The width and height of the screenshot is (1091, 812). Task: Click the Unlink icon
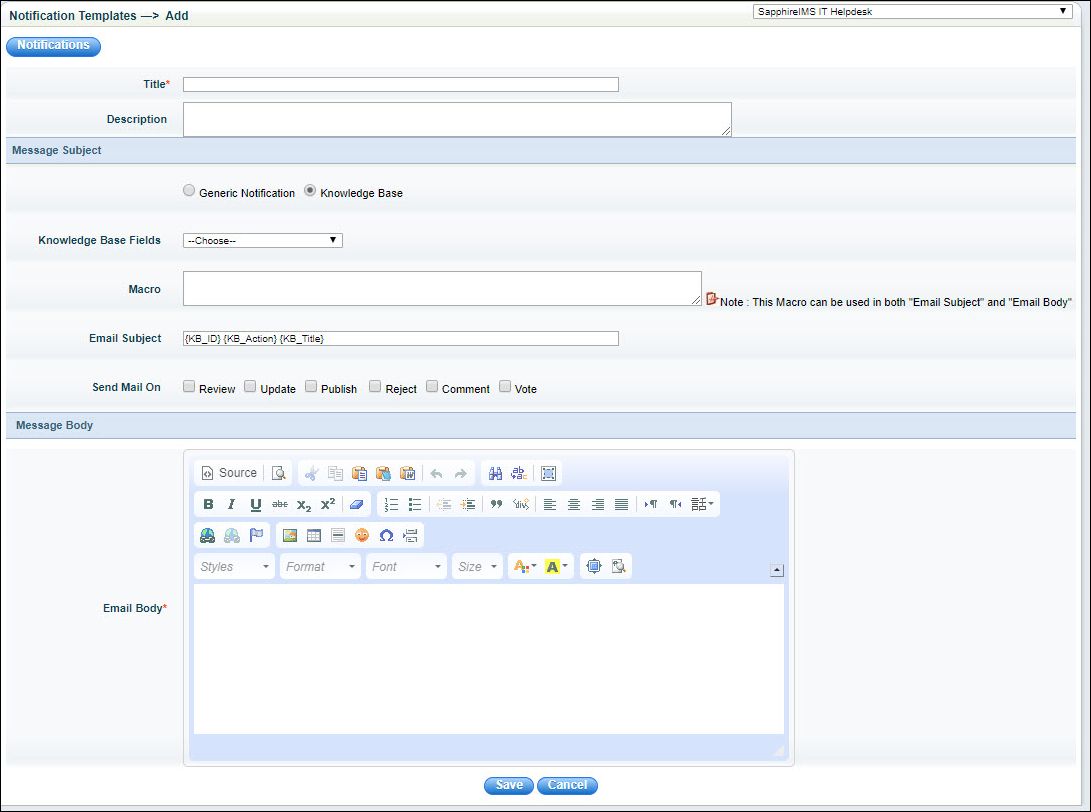pyautogui.click(x=232, y=535)
